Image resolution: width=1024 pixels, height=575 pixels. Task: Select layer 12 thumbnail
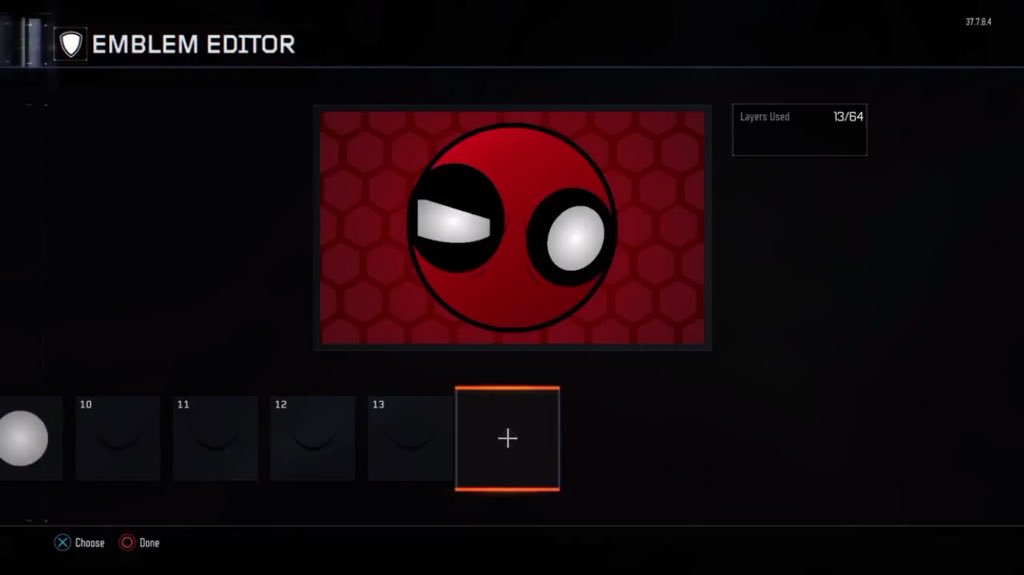coord(313,438)
